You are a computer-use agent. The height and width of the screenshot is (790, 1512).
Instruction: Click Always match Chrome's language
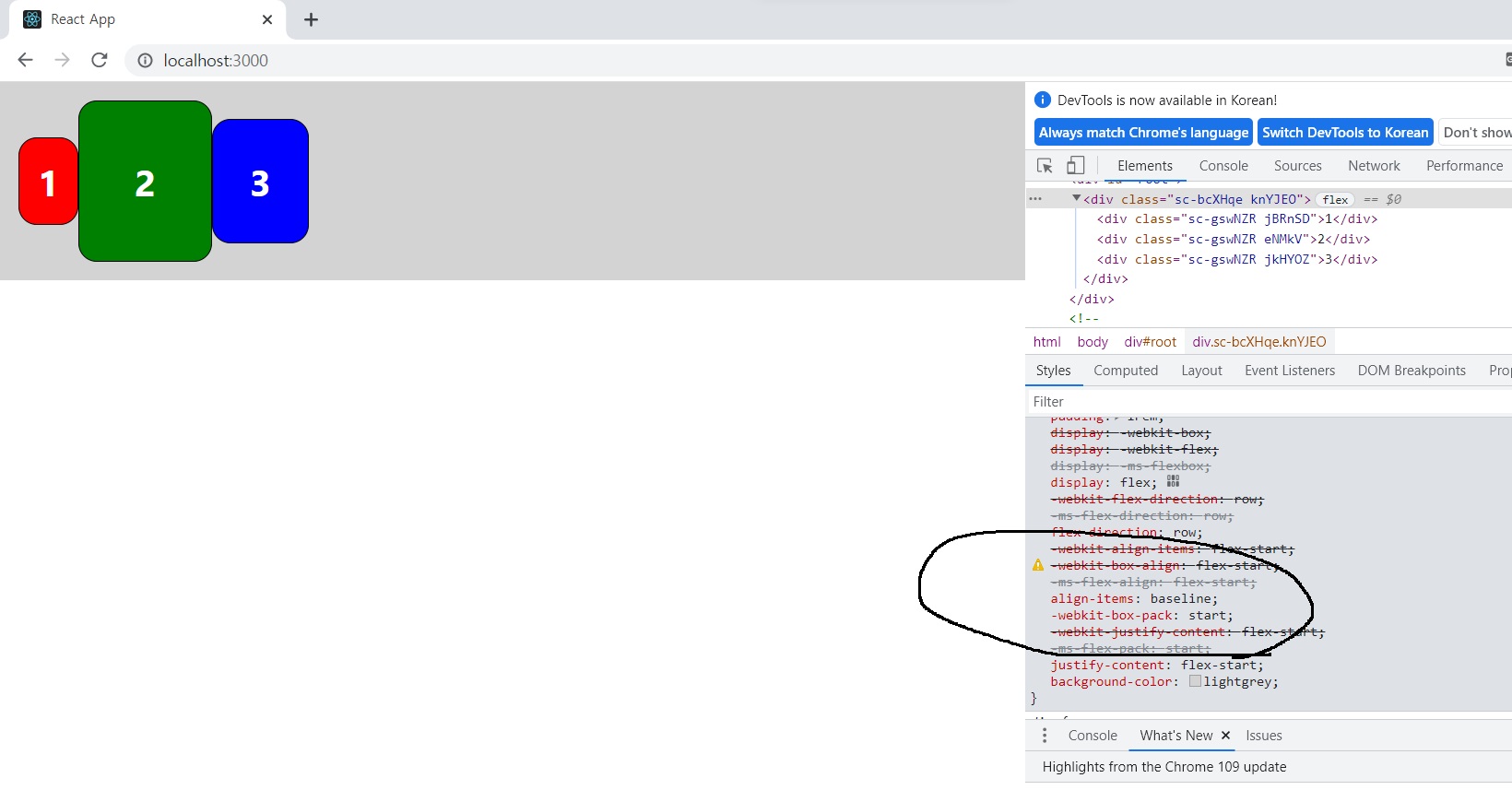[1143, 132]
